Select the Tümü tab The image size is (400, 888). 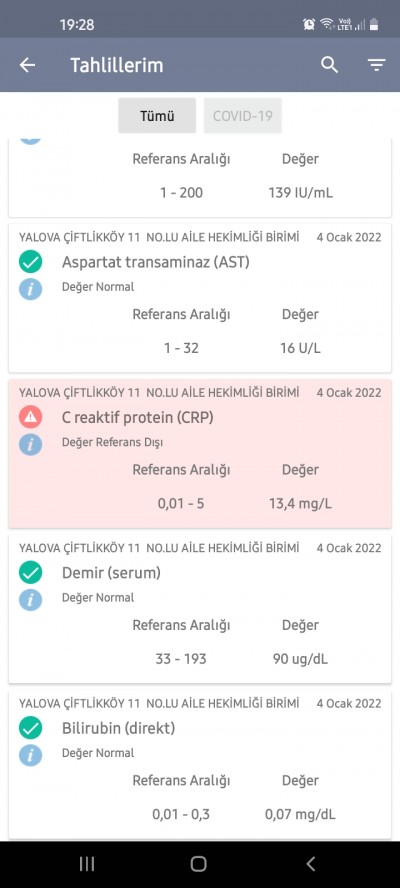pyautogui.click(x=157, y=116)
